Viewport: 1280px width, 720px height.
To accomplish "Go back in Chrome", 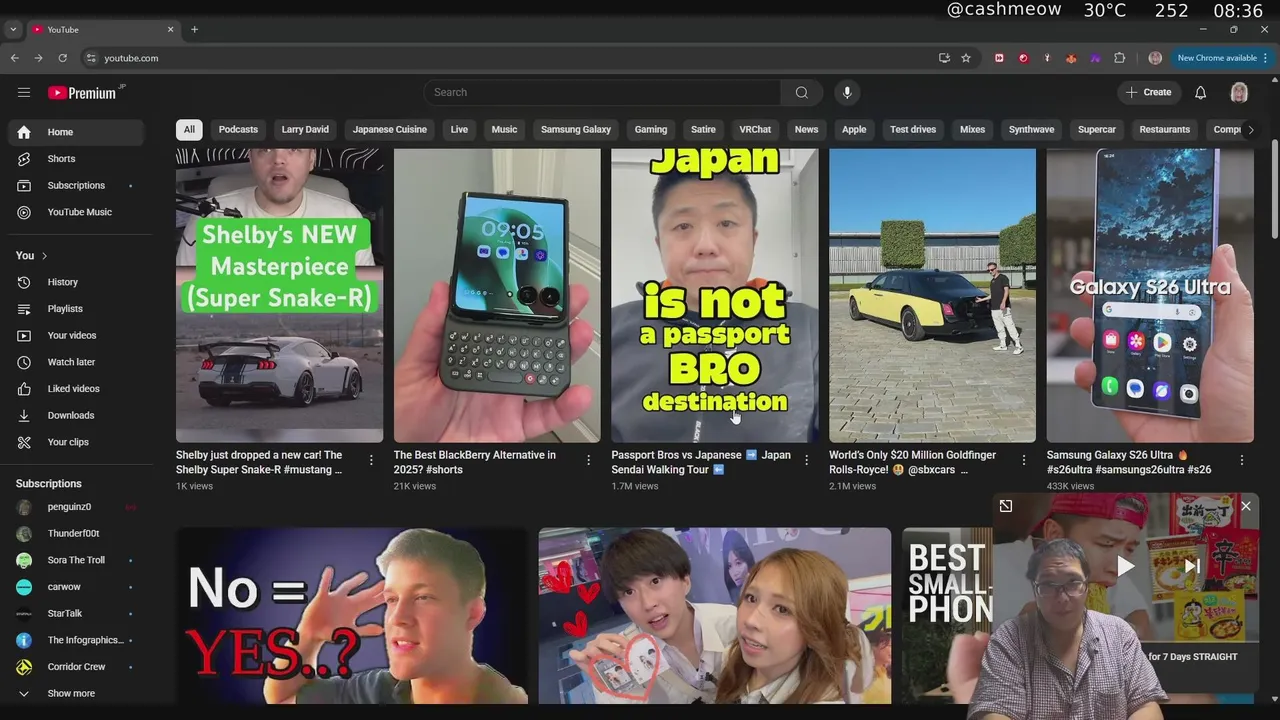I will (x=15, y=58).
